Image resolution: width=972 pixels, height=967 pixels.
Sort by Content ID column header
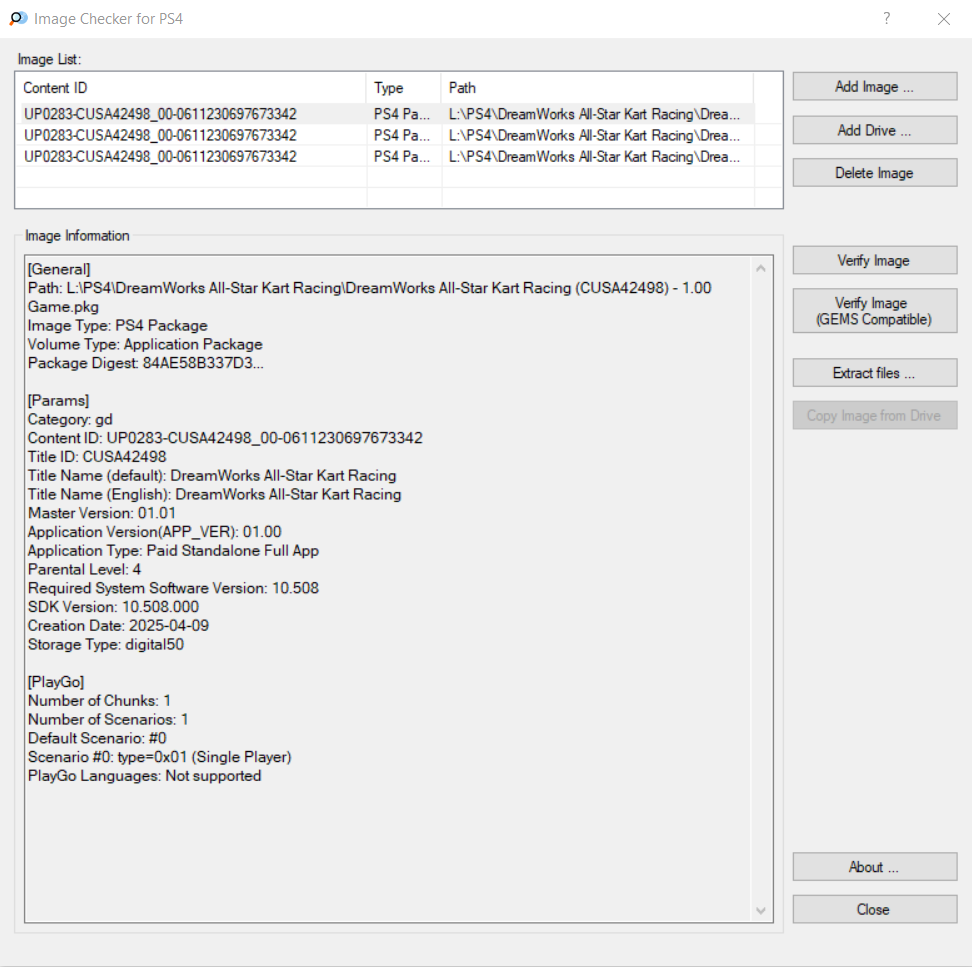click(x=191, y=88)
